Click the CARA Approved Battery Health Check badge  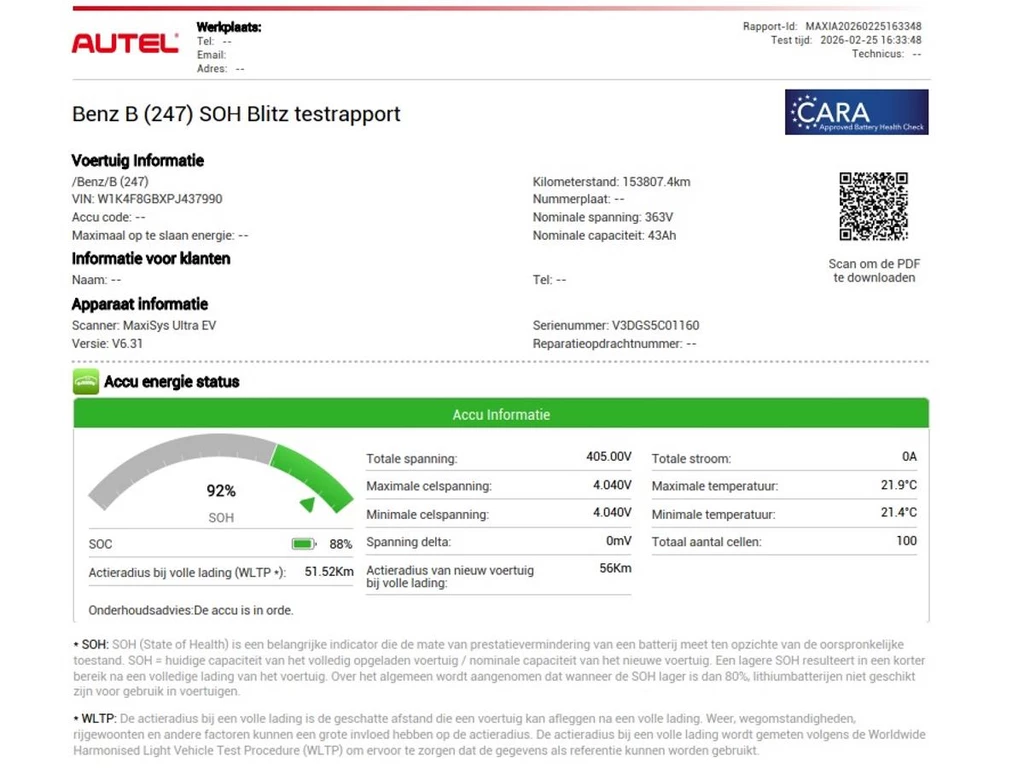point(856,112)
